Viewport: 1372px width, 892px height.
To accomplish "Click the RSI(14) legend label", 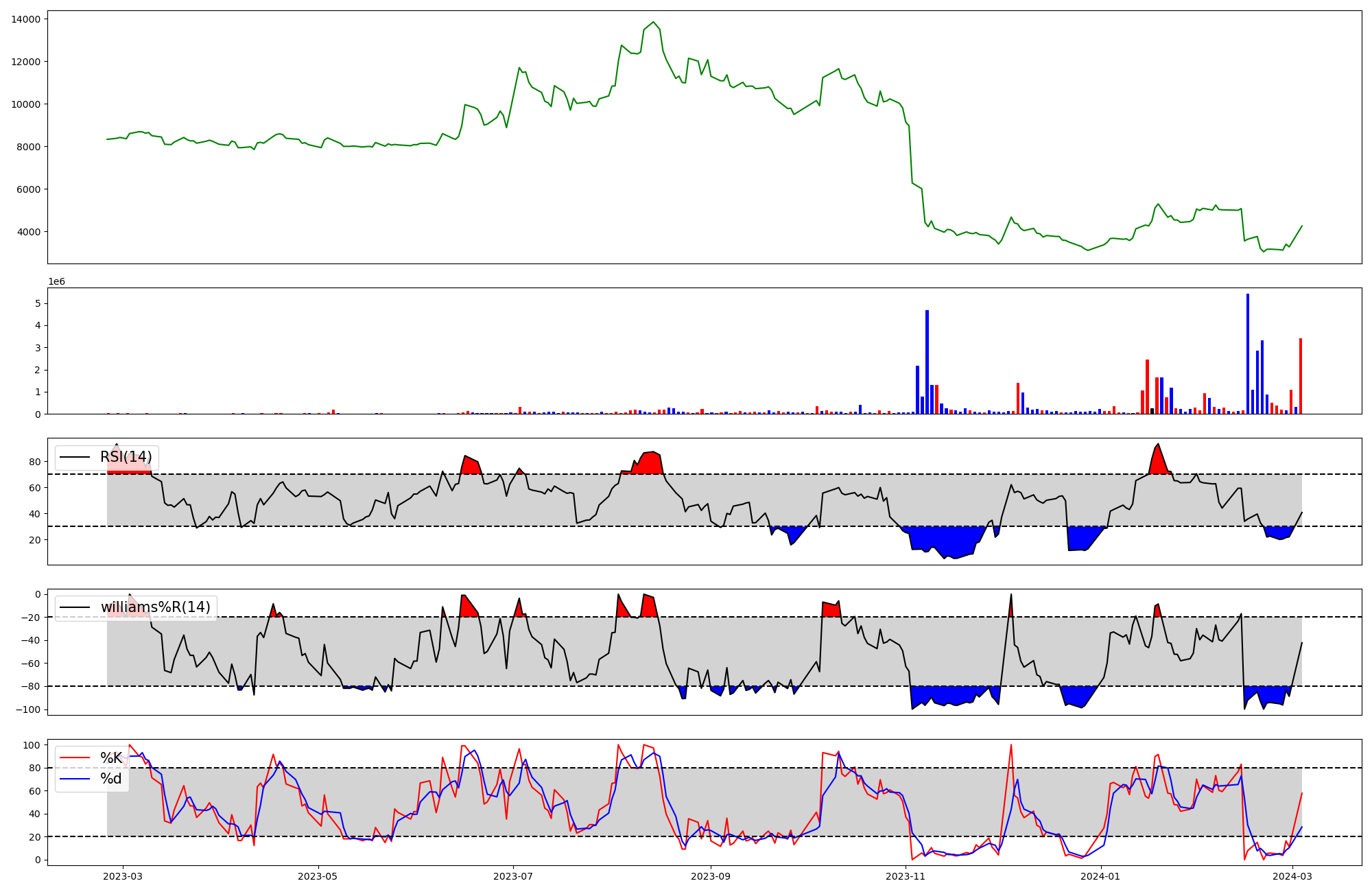I will [126, 457].
